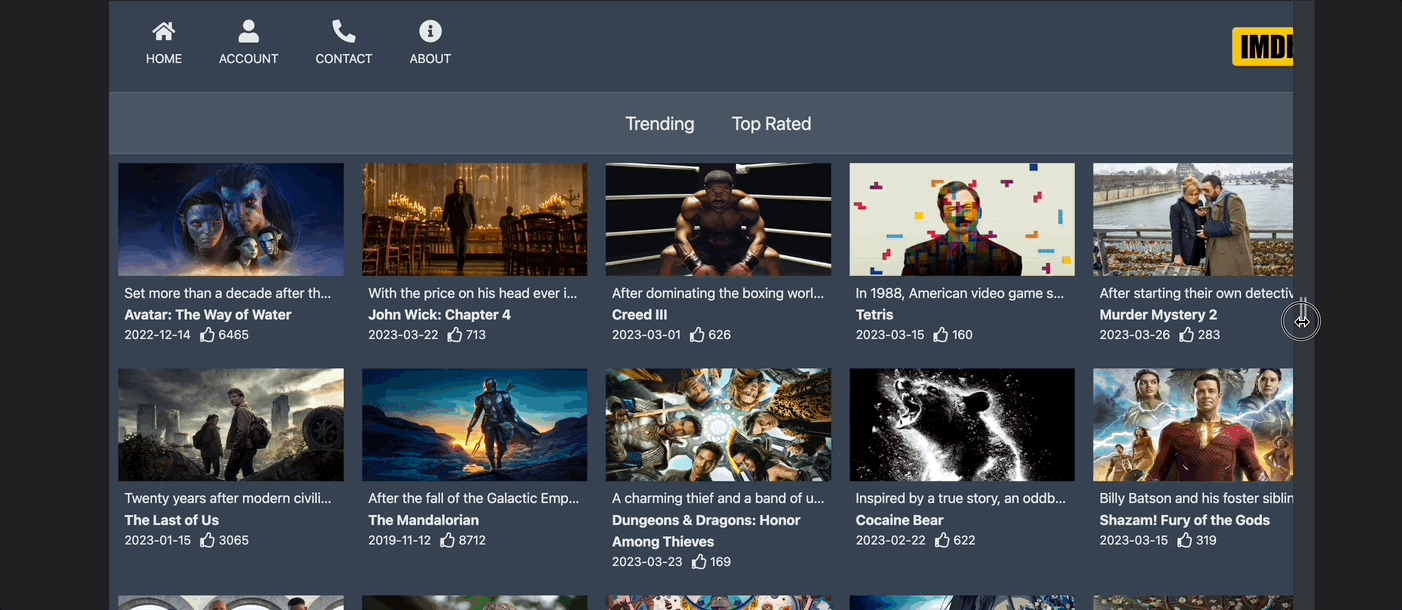1402x610 pixels.
Task: Select the Avatar movie poster thumbnail
Action: click(231, 220)
